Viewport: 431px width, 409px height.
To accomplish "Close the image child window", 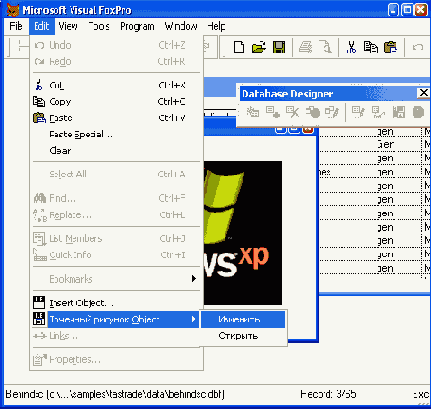I will tap(308, 130).
